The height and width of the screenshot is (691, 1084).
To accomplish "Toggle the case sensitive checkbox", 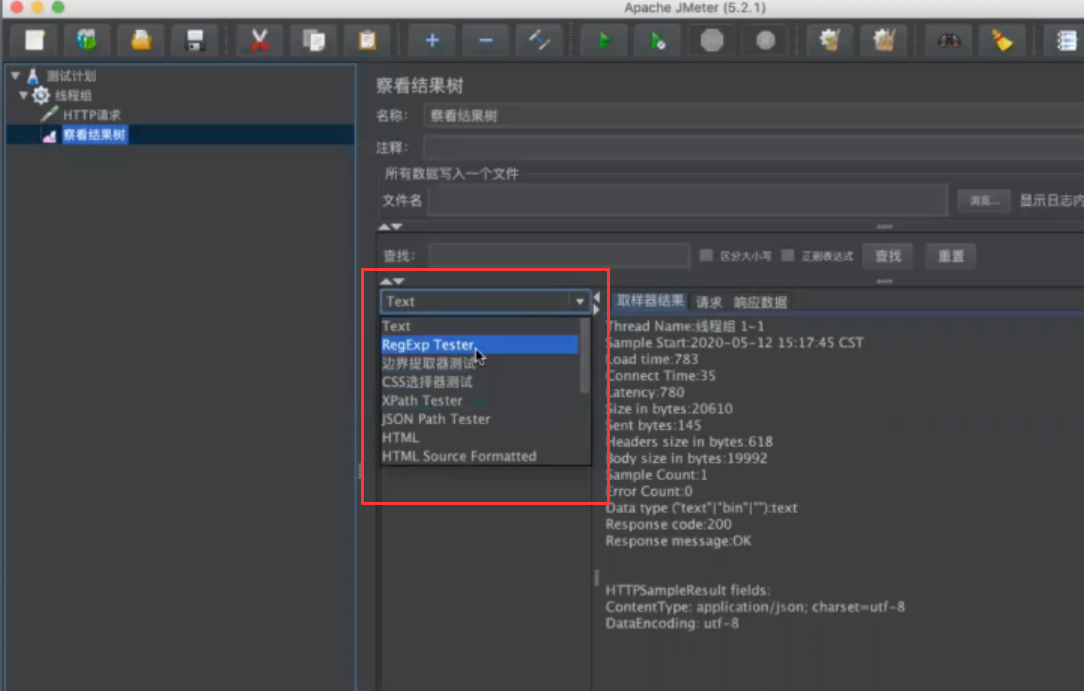I will [706, 256].
